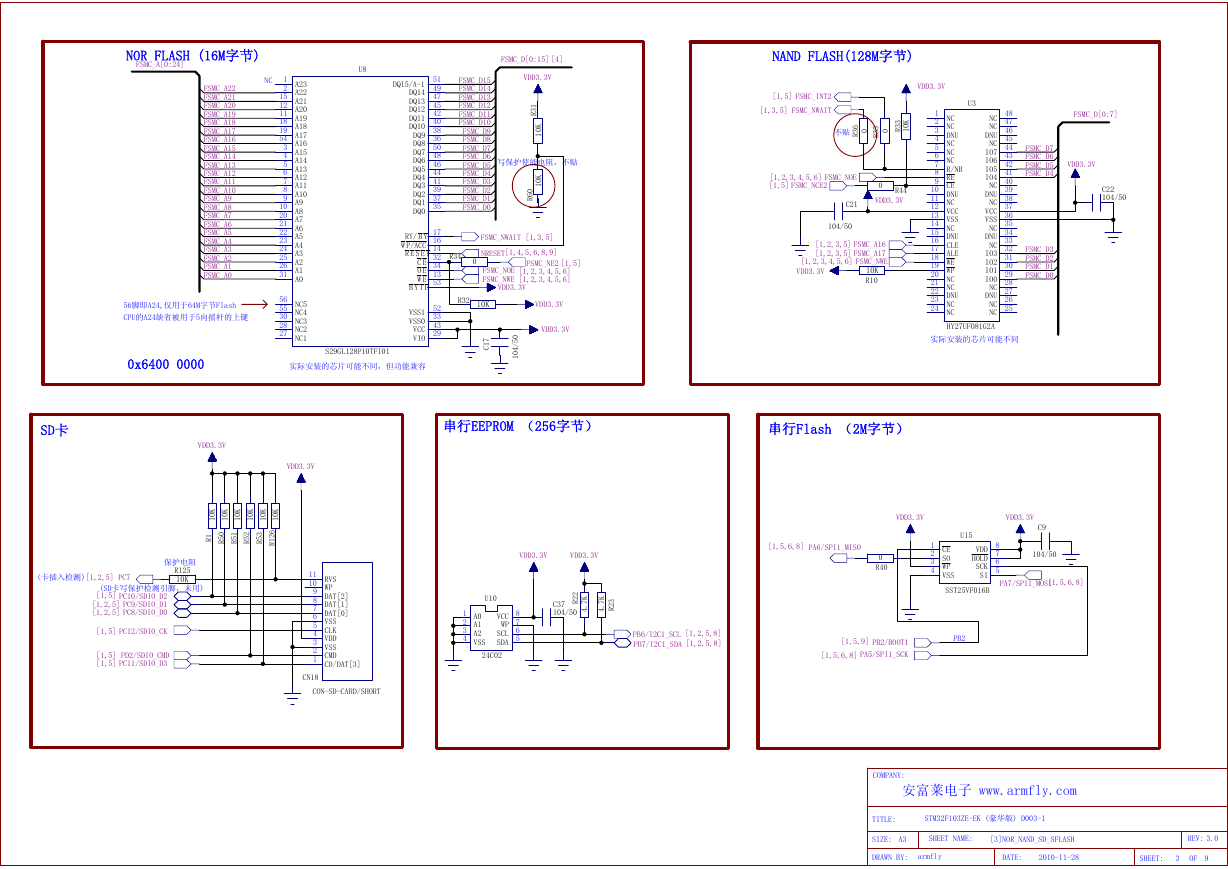Click the R40 zero-ohm resistor symbol
Viewport: 1228px width, 869px height.
point(881,558)
